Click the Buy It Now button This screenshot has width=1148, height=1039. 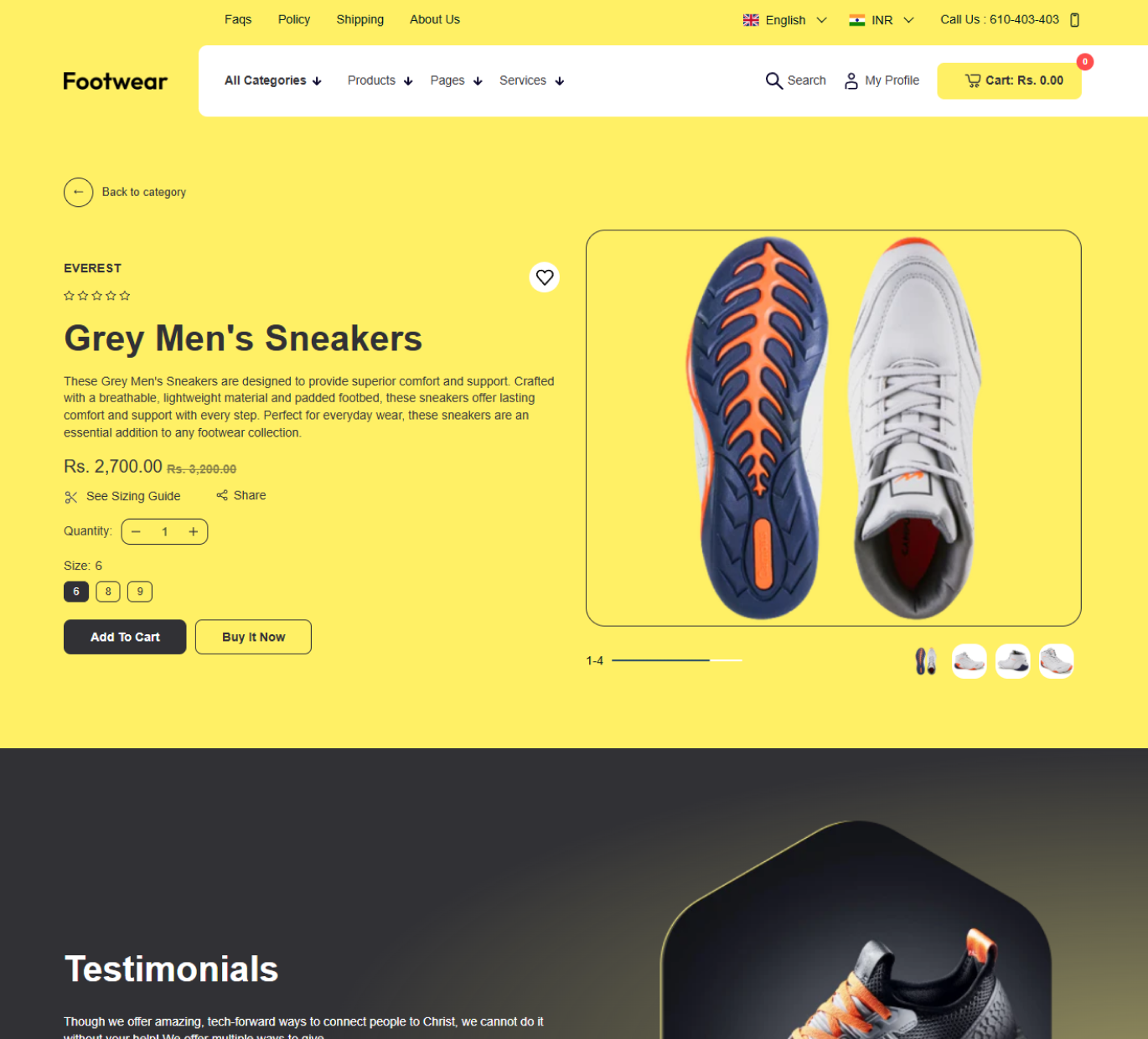click(x=253, y=637)
